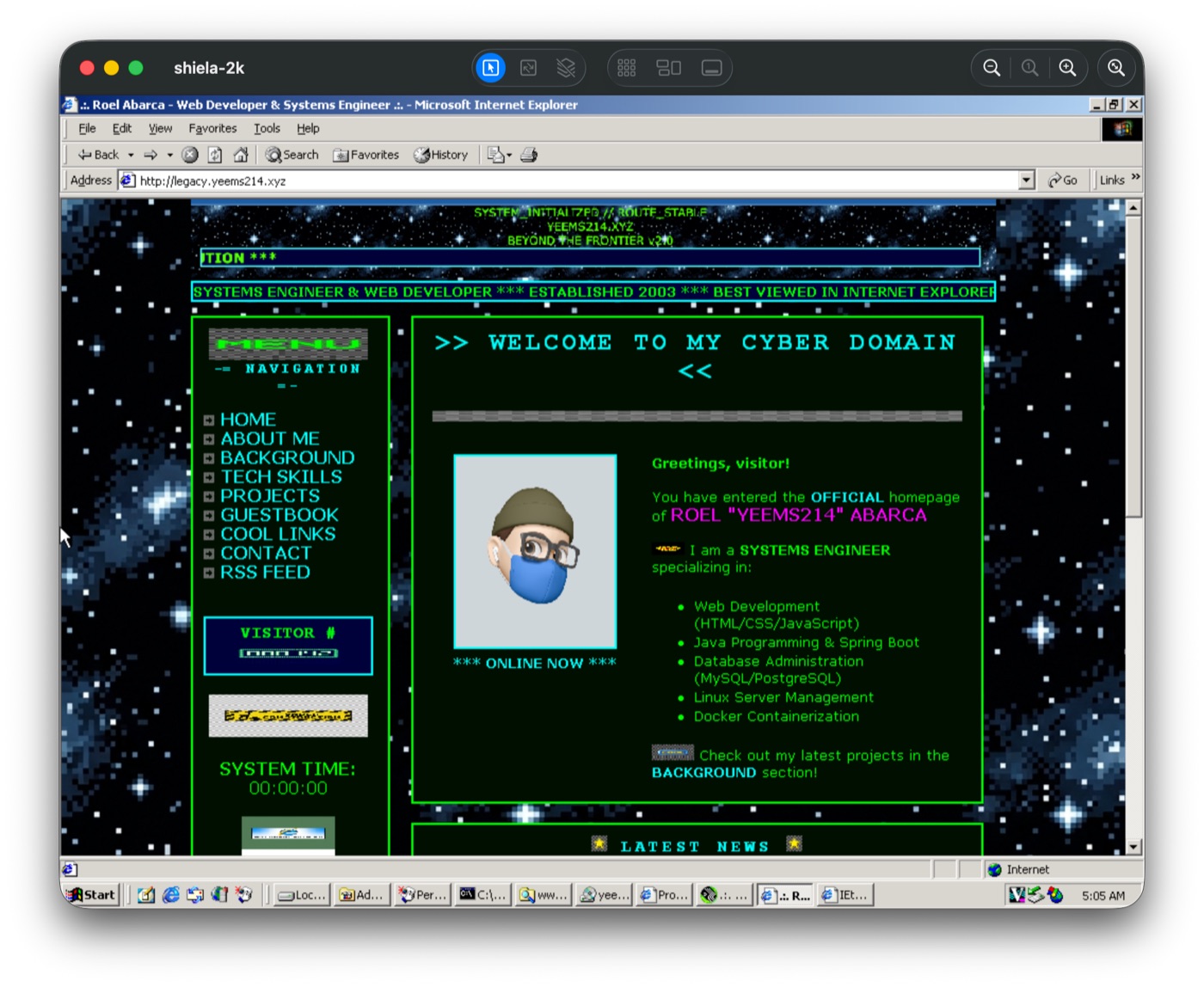Open the Search pane from the toolbar
This screenshot has height=987, width=1204.
[292, 155]
